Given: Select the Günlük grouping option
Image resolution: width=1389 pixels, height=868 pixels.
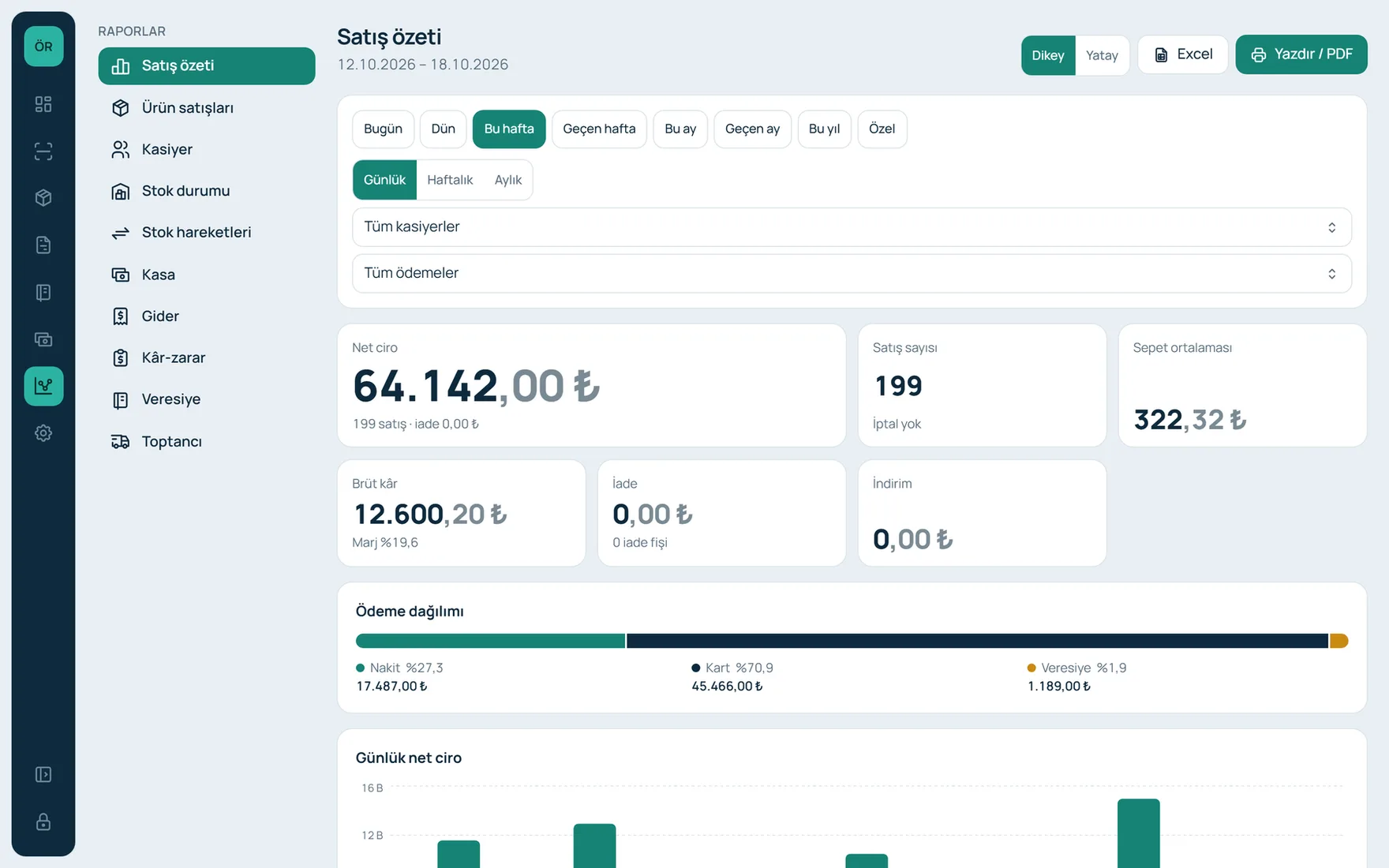Looking at the screenshot, I should tap(384, 180).
